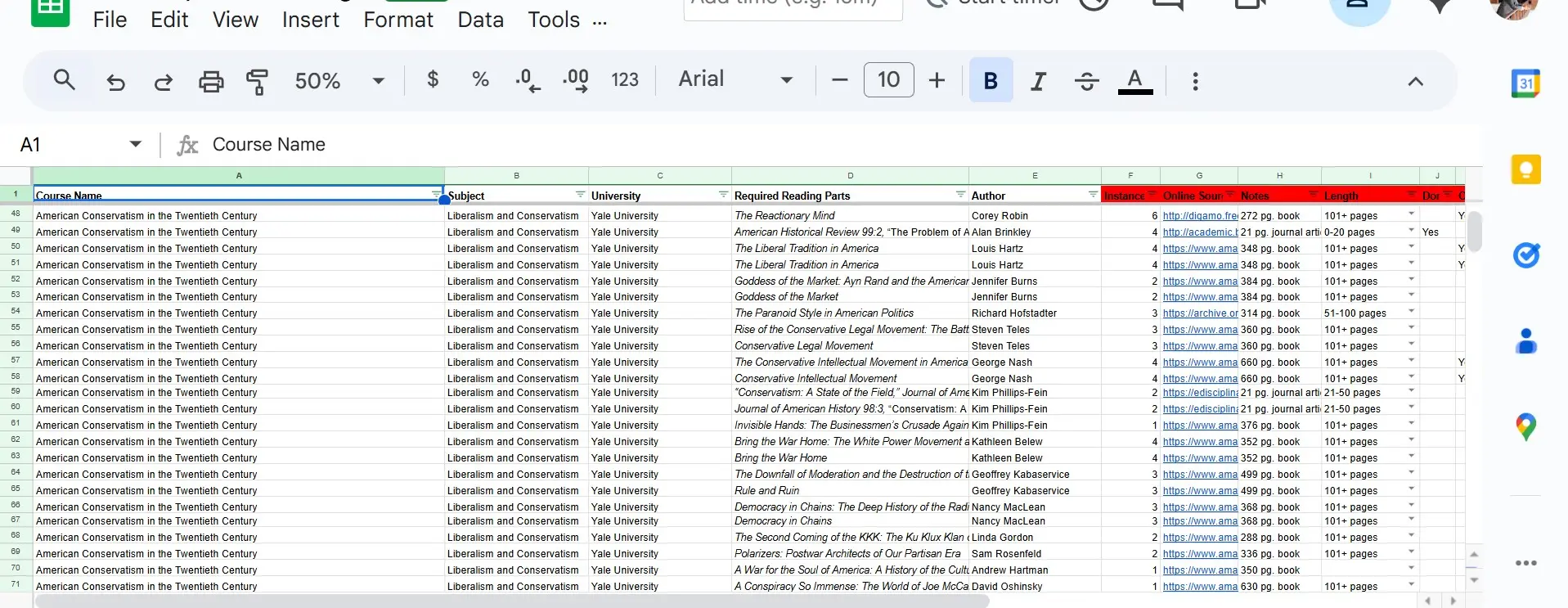This screenshot has width=1568, height=608.
Task: Open Google Calendar side panel
Action: coord(1525,83)
